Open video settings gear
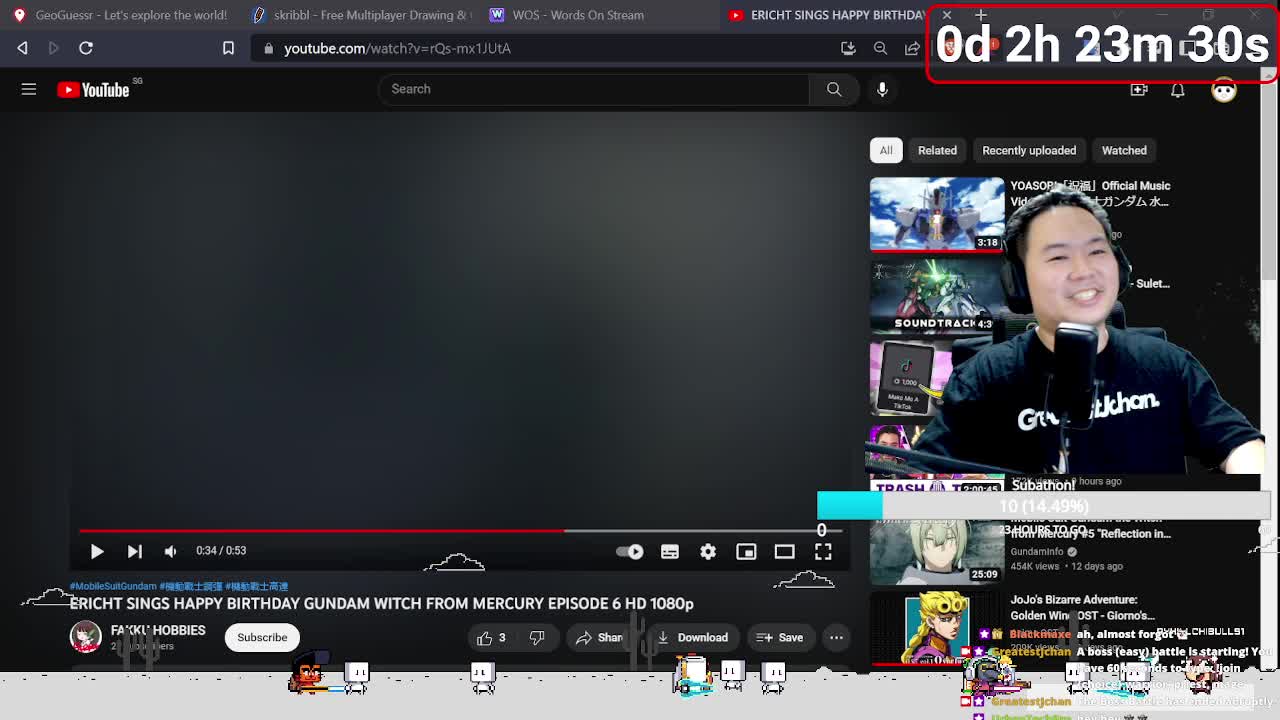Image resolution: width=1280 pixels, height=720 pixels. point(708,551)
